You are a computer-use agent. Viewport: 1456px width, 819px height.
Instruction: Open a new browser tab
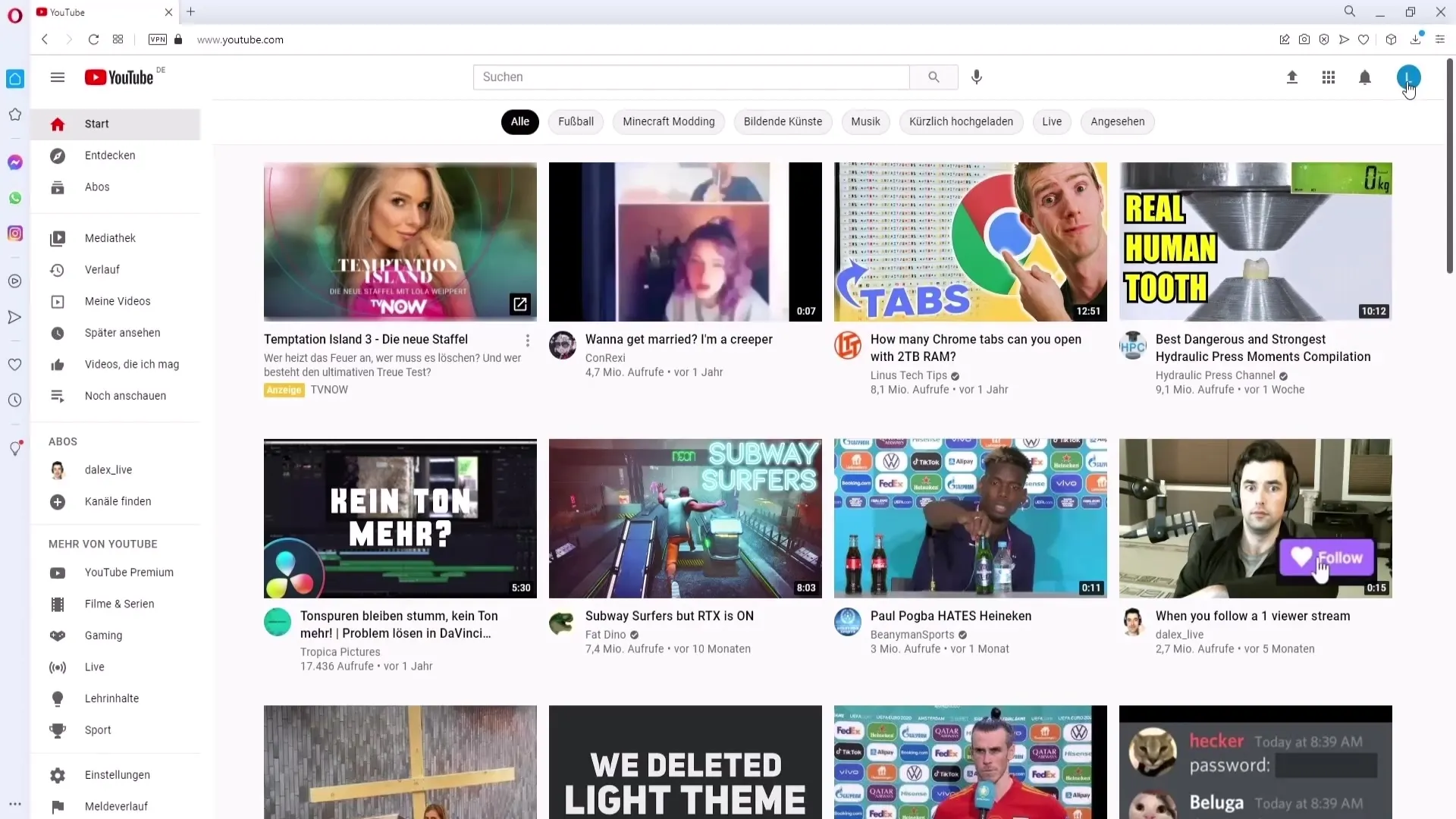tap(191, 11)
